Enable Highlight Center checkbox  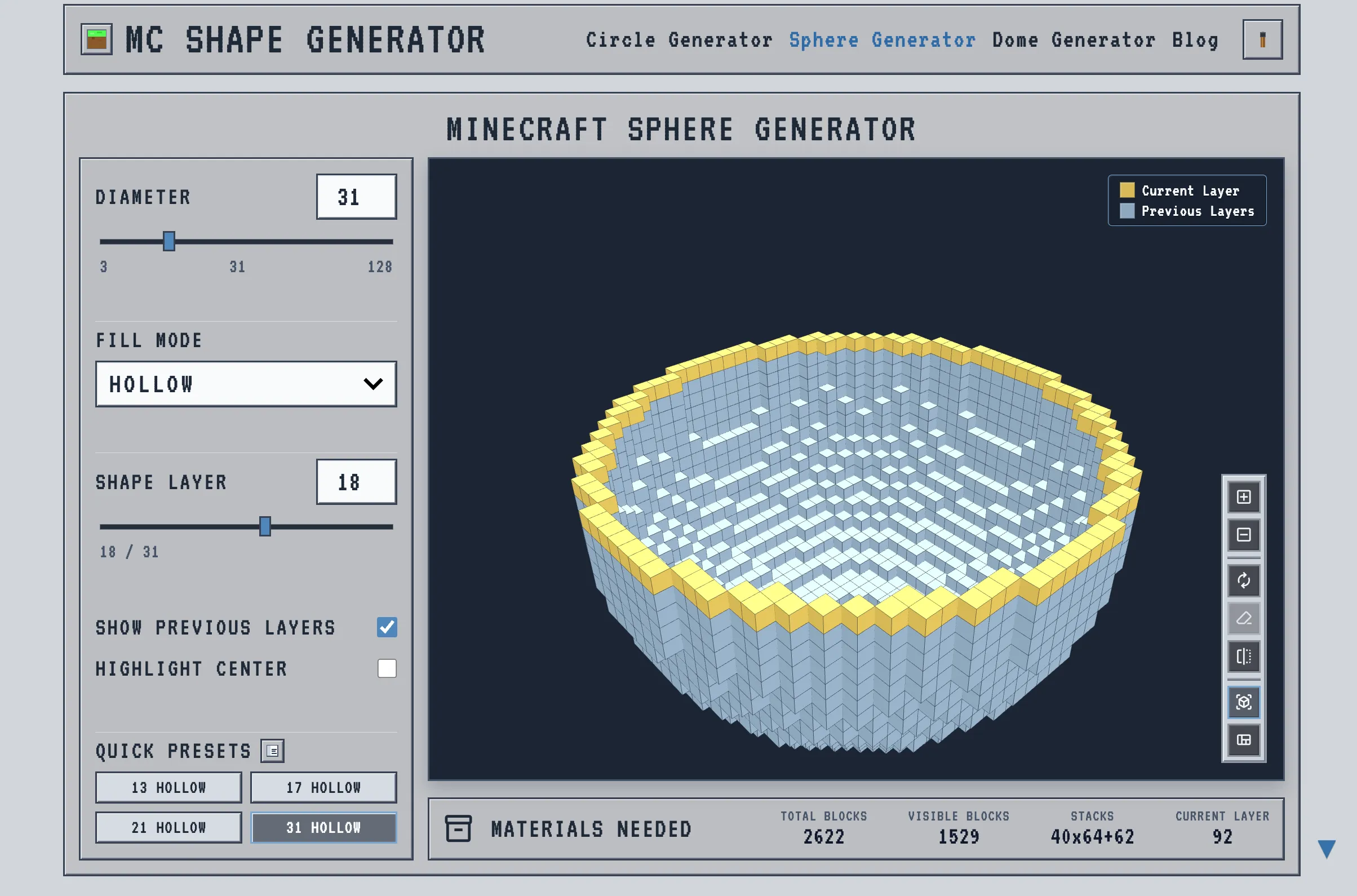pos(387,668)
